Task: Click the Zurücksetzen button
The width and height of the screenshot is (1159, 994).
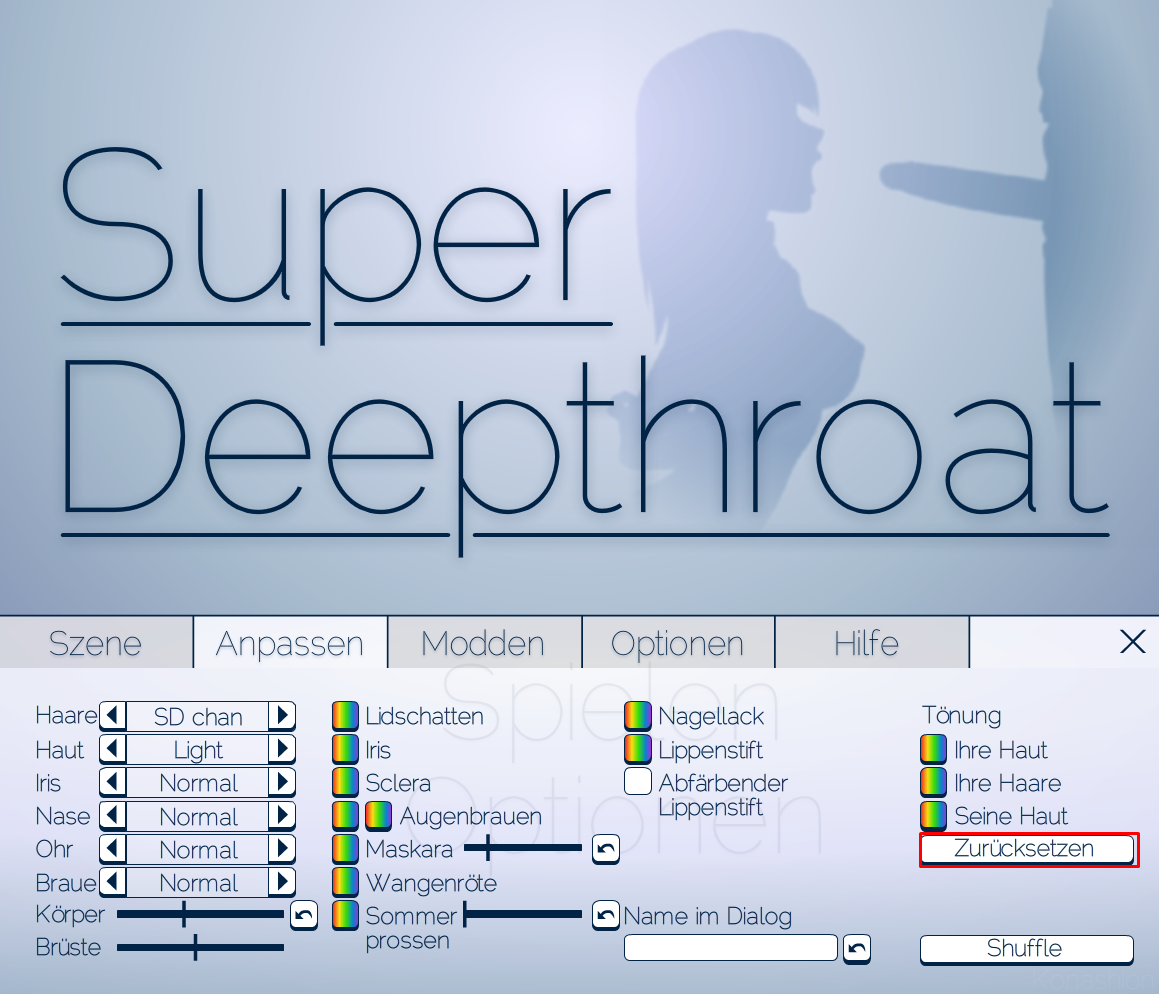Action: click(1027, 849)
